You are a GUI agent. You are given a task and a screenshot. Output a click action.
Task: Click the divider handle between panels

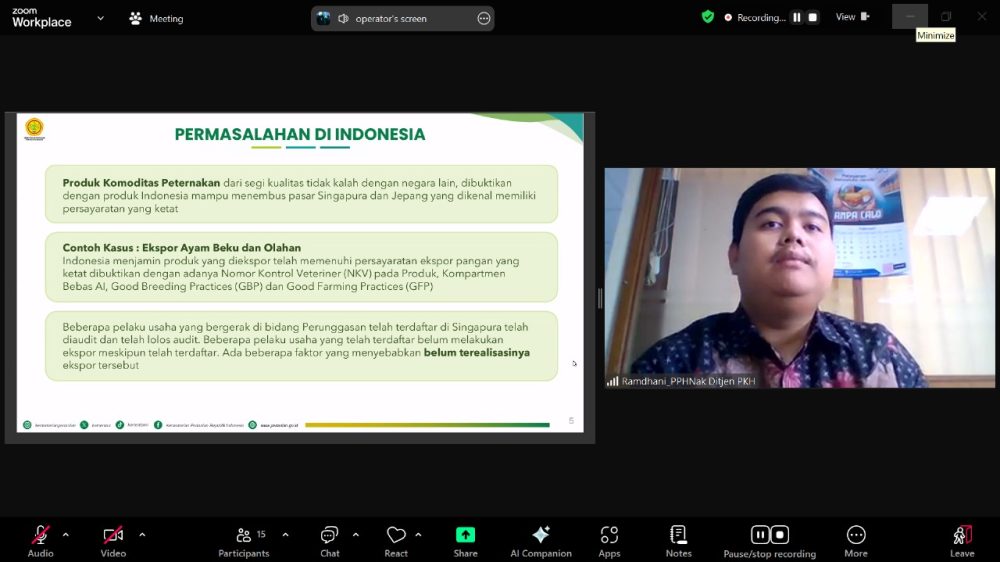(599, 299)
